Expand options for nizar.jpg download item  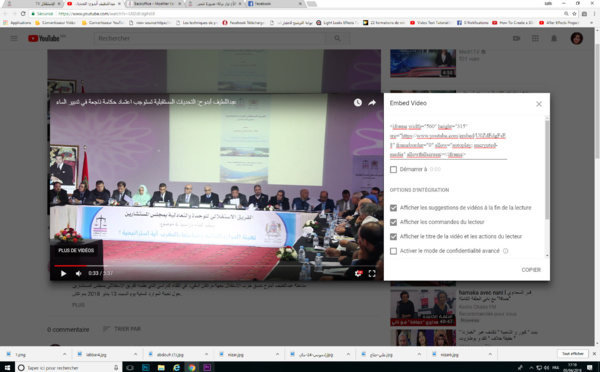277,354
